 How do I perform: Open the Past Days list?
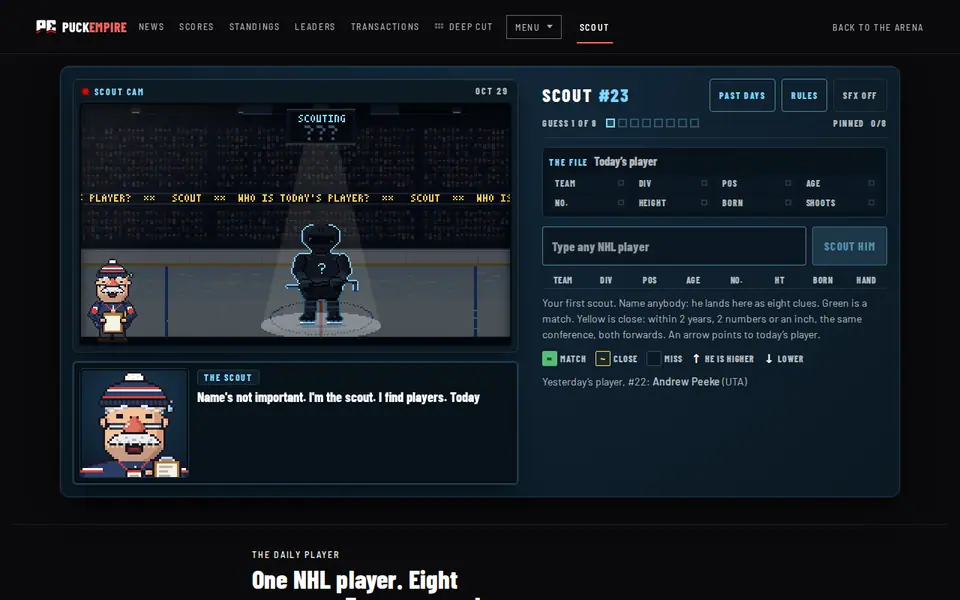tap(742, 96)
